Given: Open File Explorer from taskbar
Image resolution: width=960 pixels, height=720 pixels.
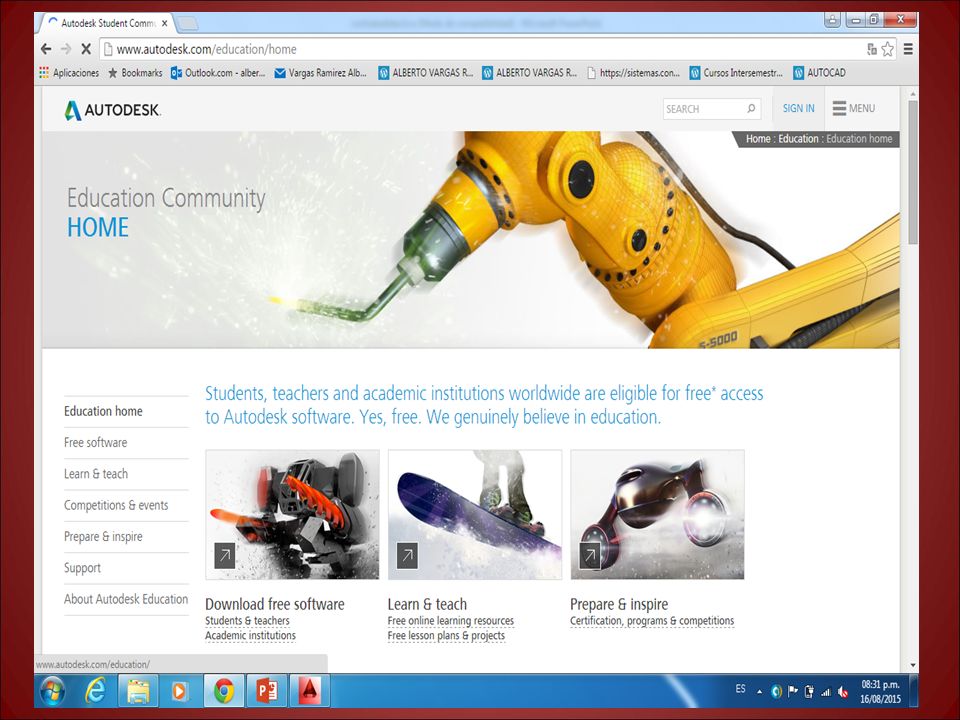Looking at the screenshot, I should tap(138, 691).
